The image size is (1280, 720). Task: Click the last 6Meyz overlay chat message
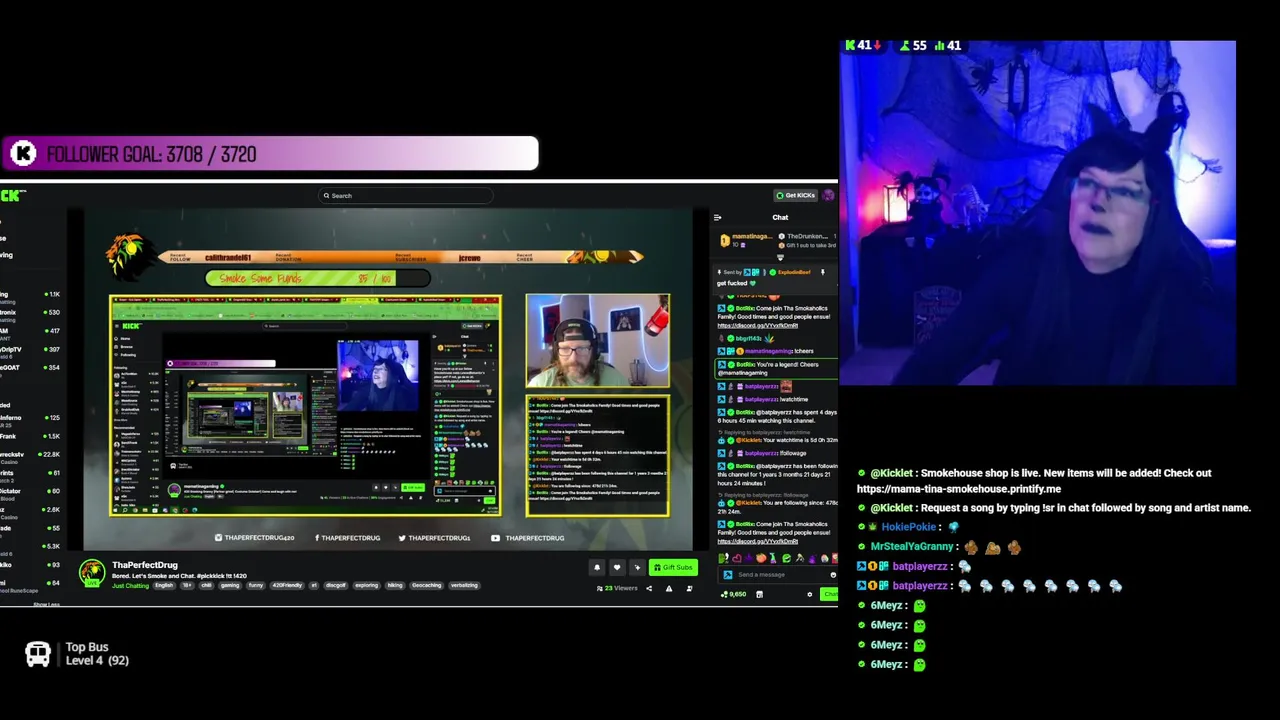pyautogui.click(x=892, y=664)
